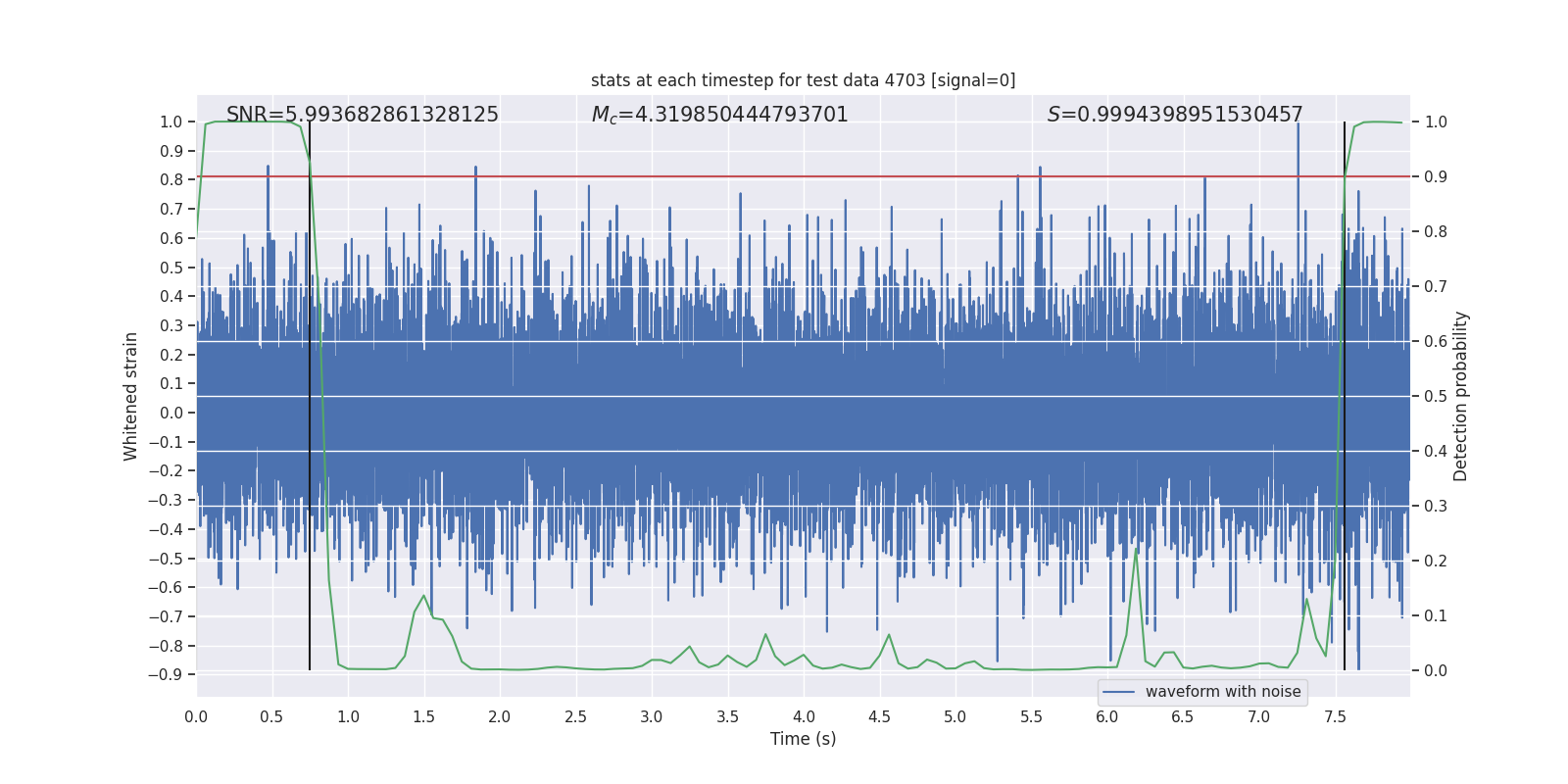
Task: Click the blue line sample in legend
Action: point(1119,692)
